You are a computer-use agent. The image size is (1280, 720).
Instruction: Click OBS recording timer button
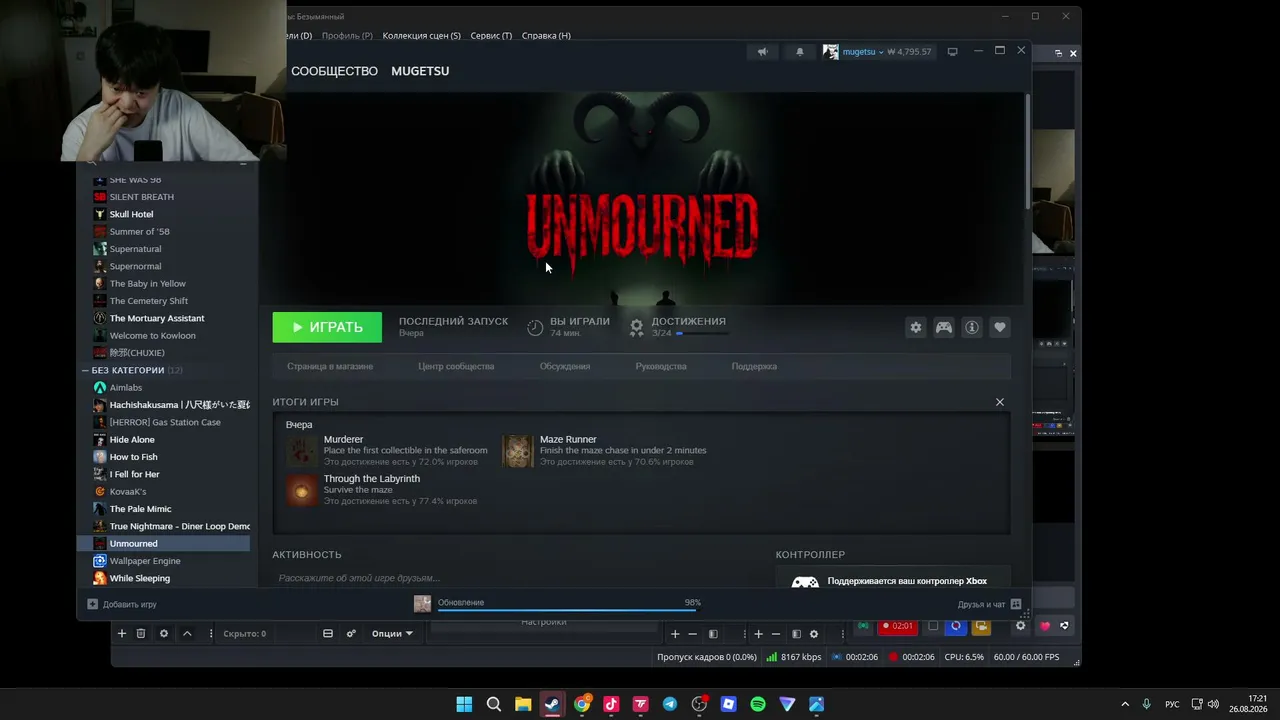897,626
